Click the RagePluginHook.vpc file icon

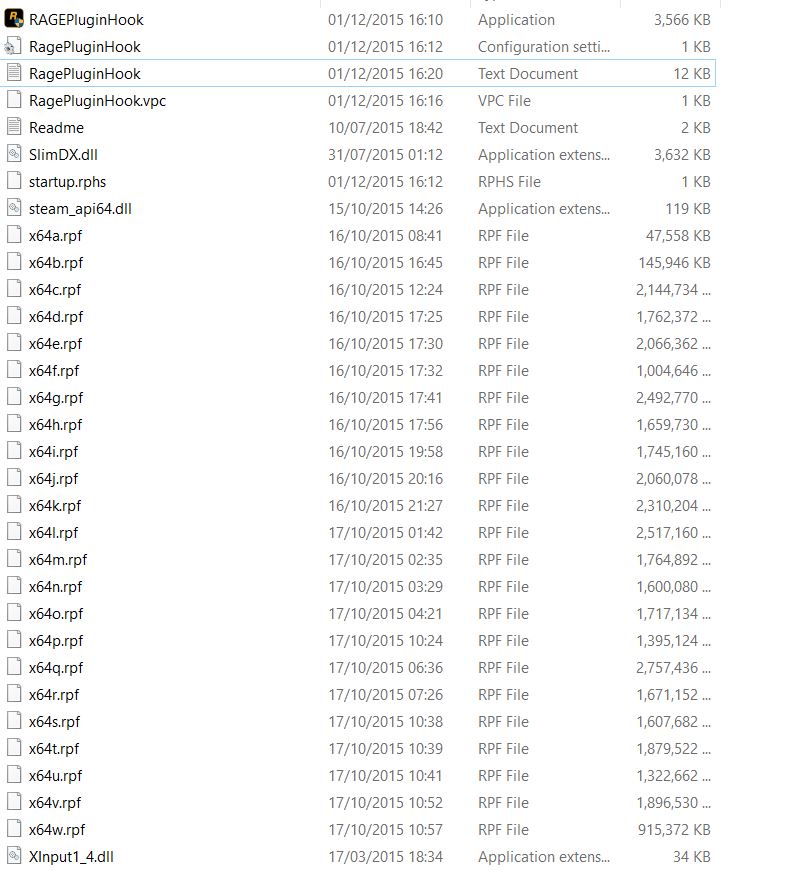coord(14,100)
